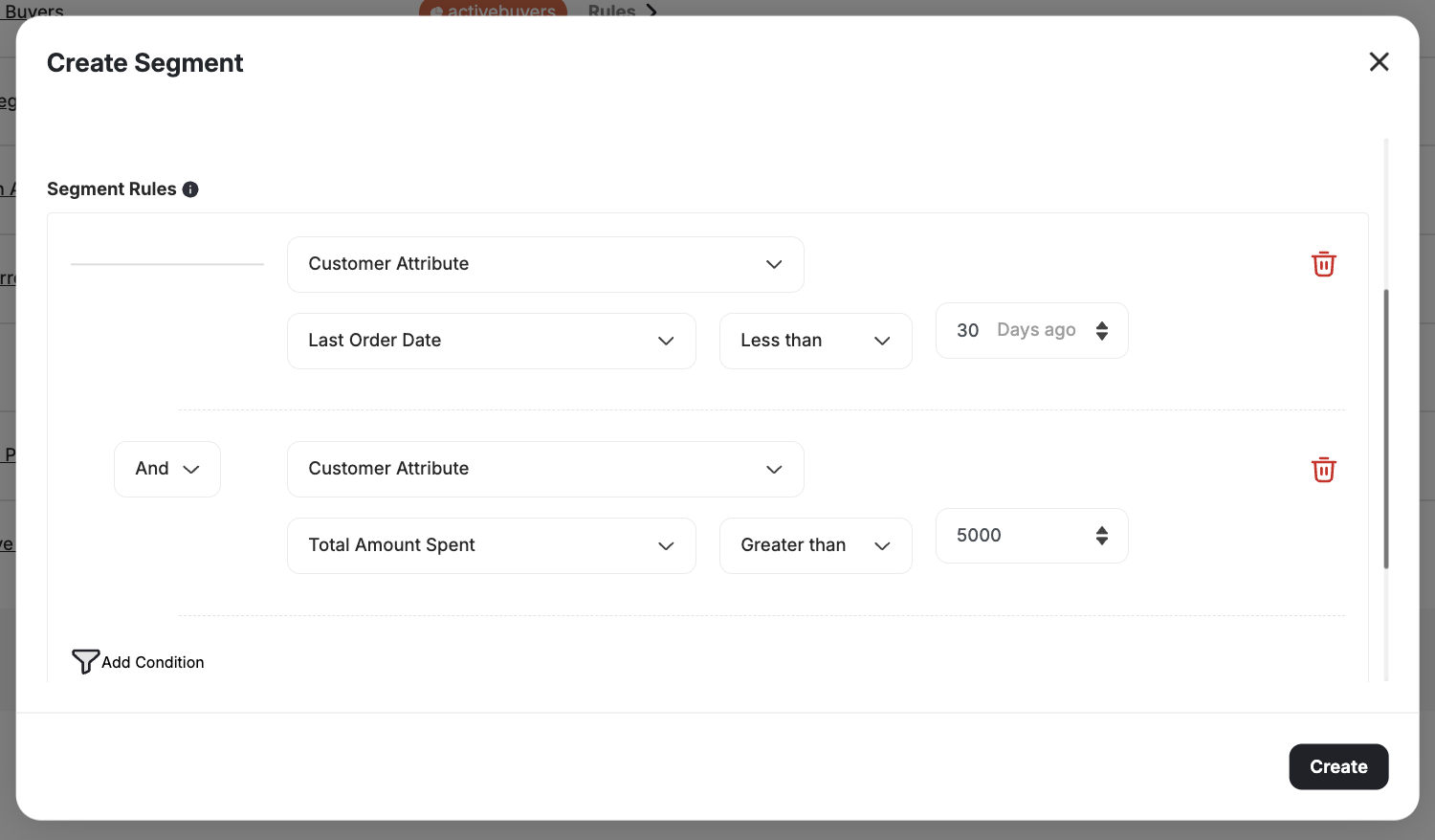Screen dimensions: 1435x840
Task: Click the Create Segment title
Action: tap(145, 63)
